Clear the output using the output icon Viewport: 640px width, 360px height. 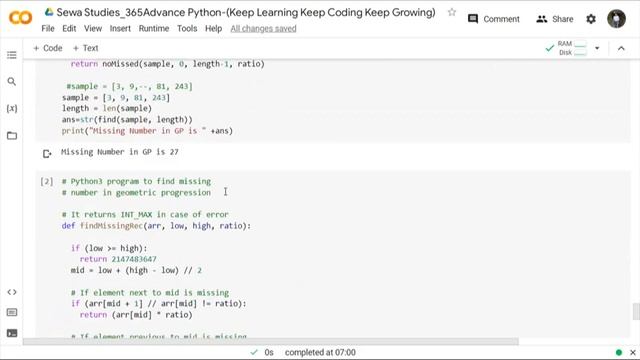[x=47, y=153]
